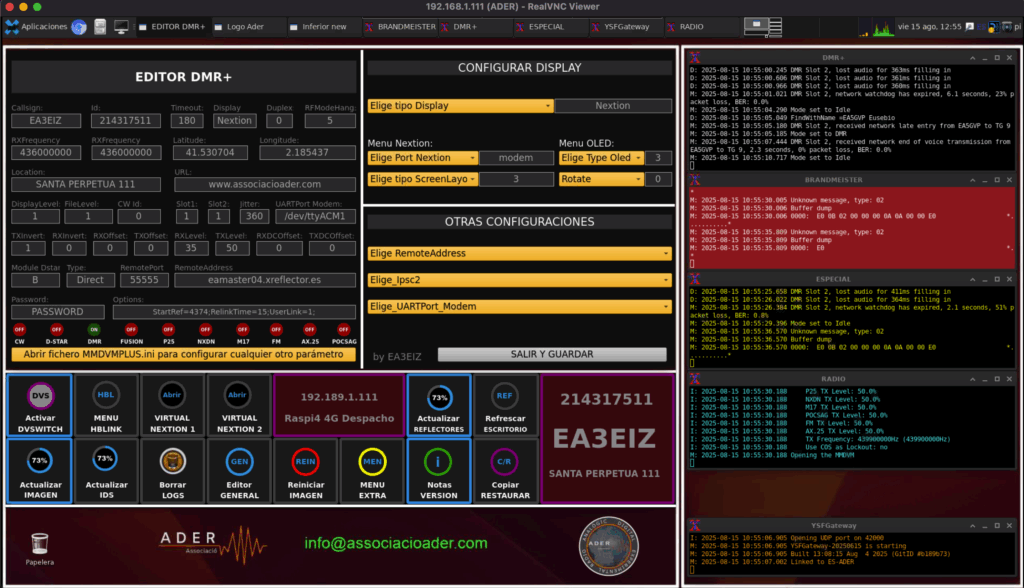Click Abrir fichero MMDVMPLUS.ini button
The height and width of the screenshot is (588, 1024).
tap(183, 354)
